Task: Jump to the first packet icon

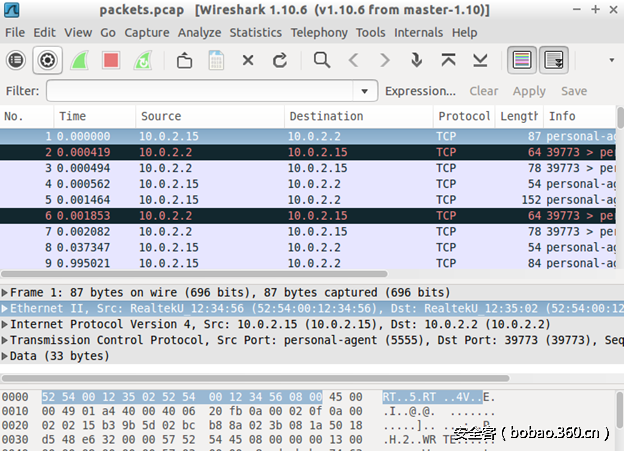Action: [x=447, y=60]
